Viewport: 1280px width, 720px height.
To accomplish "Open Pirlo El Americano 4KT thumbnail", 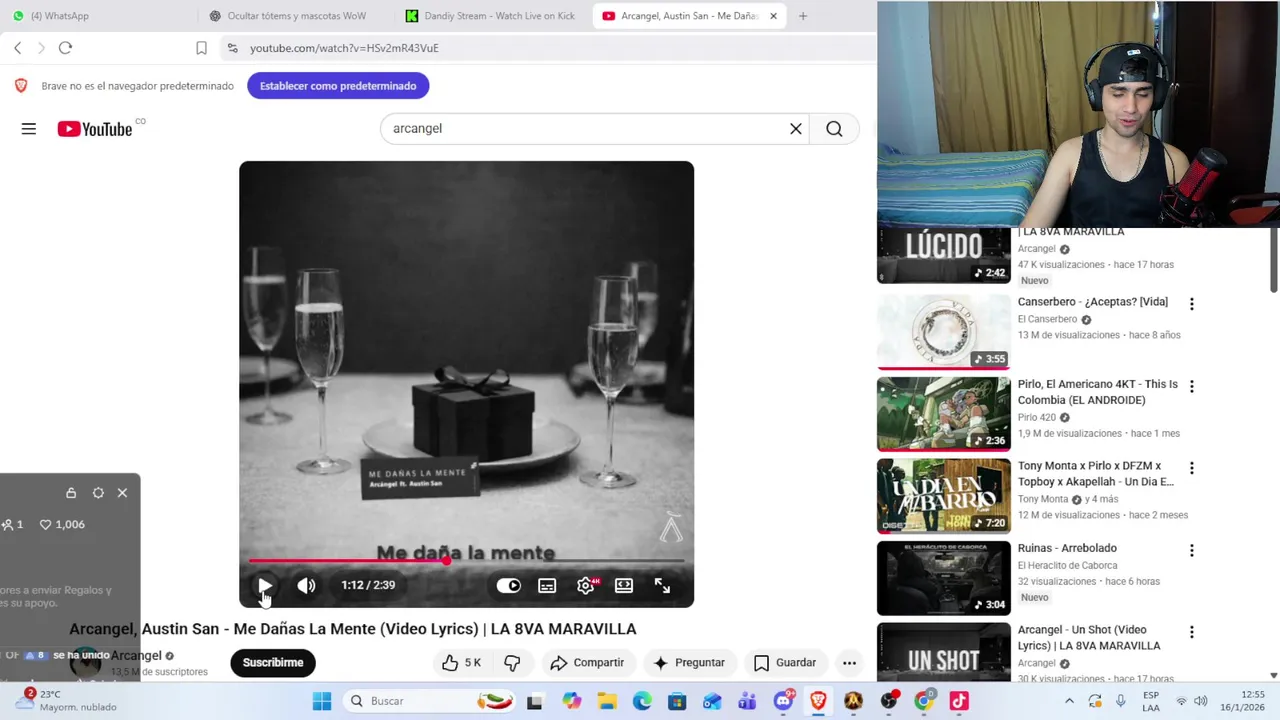I will [x=944, y=414].
